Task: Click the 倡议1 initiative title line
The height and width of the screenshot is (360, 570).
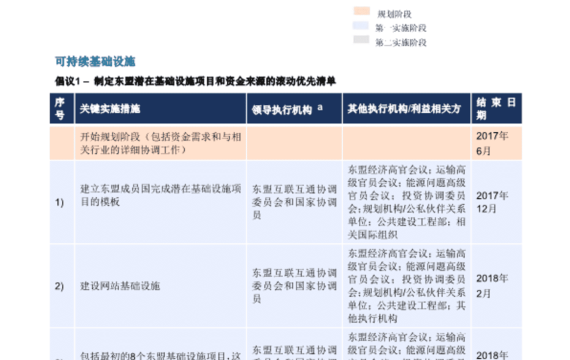Action: [x=195, y=81]
